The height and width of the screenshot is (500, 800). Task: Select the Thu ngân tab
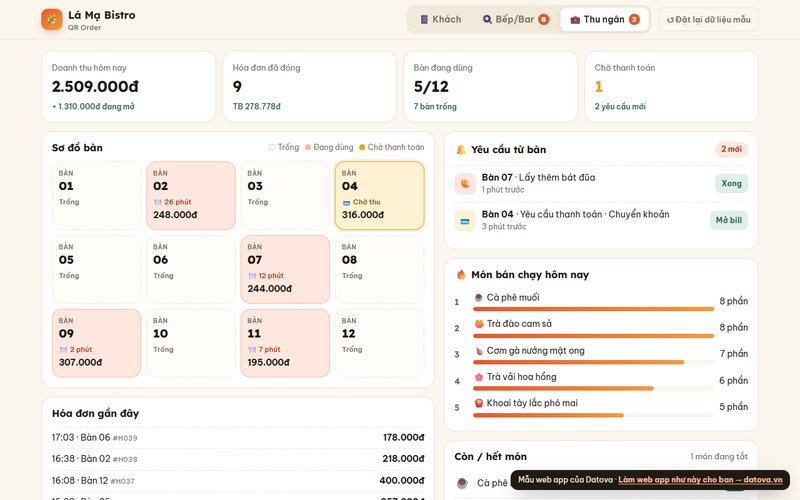(605, 19)
